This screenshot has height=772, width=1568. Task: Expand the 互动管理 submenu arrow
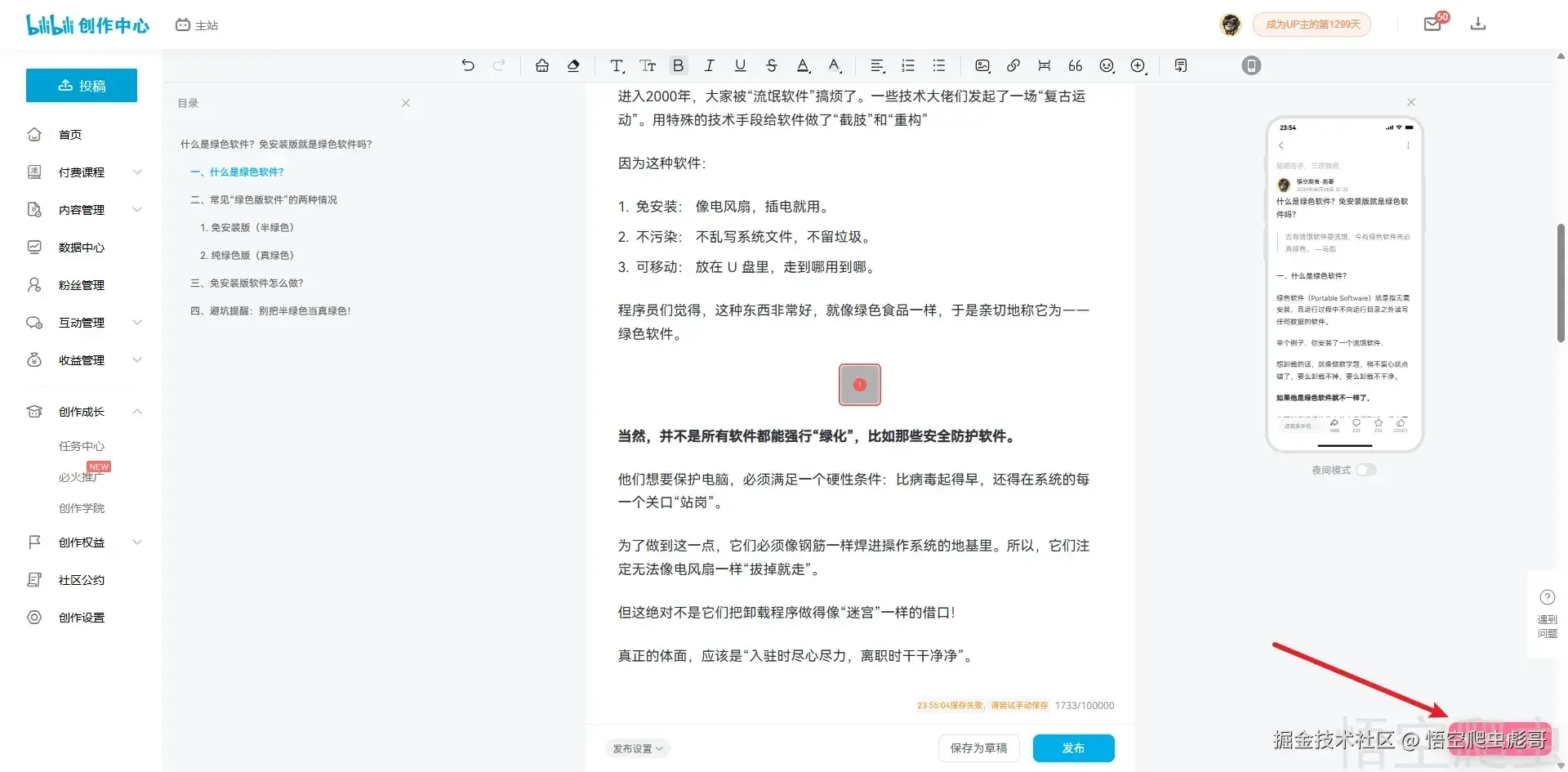pos(137,323)
